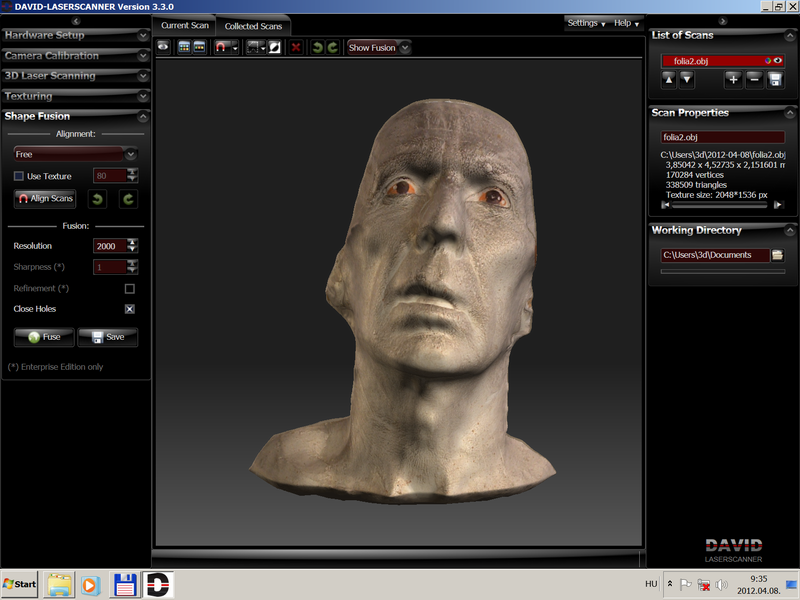Click the Scan Properties horizontal scrollbar
This screenshot has height=600, width=800.
coord(722,205)
